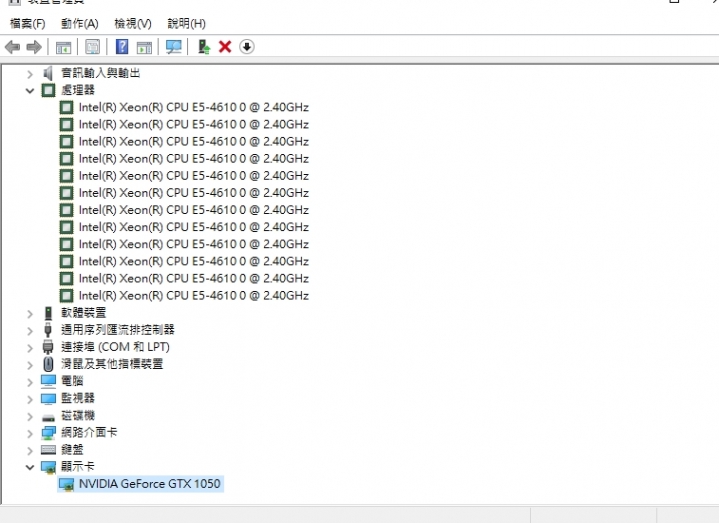The width and height of the screenshot is (720, 523).
Task: Click the port connector icon of 連接埠
Action: [48, 347]
